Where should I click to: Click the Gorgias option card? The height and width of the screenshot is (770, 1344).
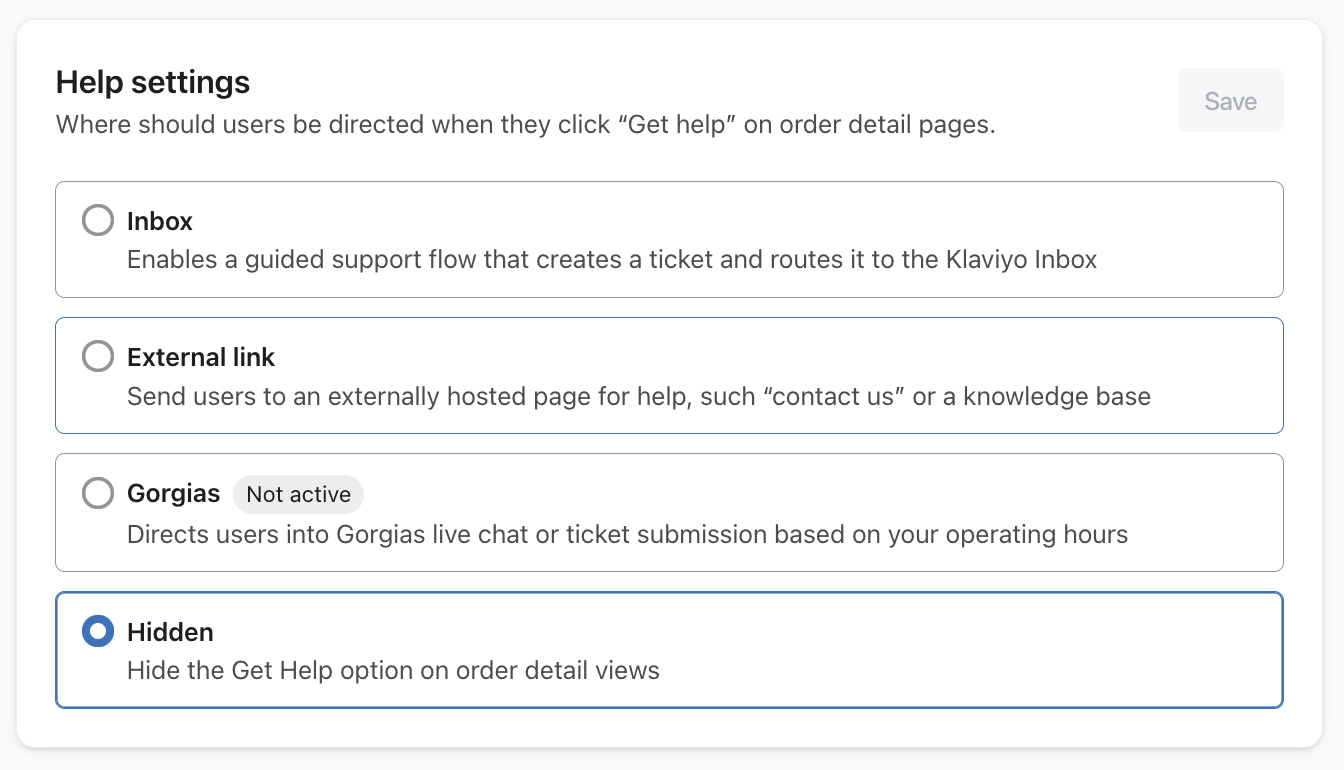pyautogui.click(x=670, y=512)
